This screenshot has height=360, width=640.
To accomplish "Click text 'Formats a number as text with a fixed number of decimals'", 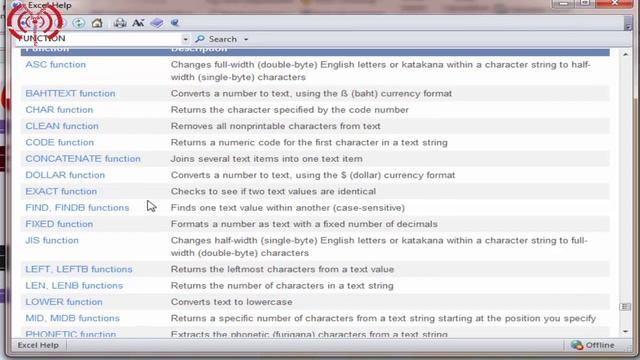I will [x=304, y=224].
